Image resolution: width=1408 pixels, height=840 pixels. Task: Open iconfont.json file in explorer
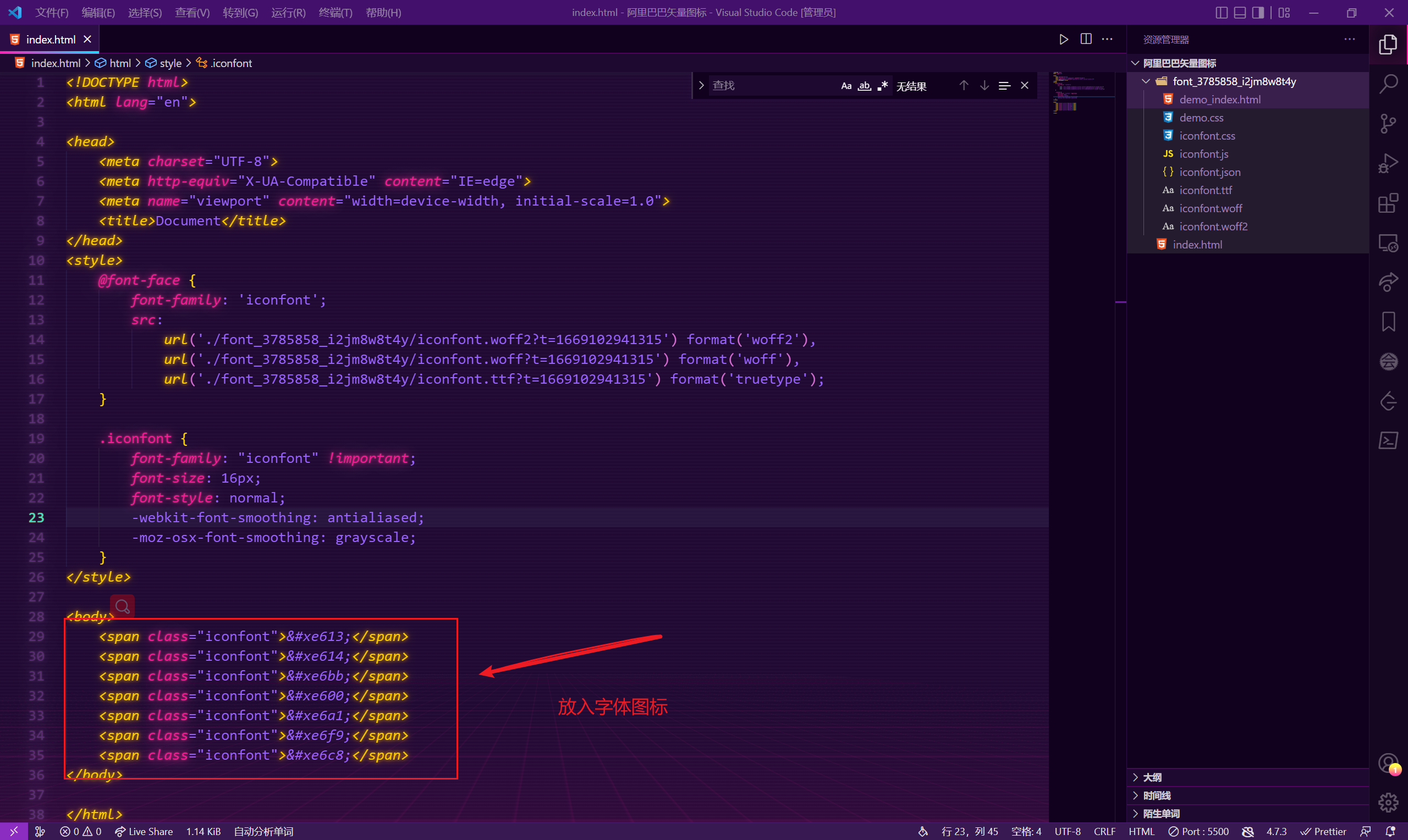[x=1209, y=172]
